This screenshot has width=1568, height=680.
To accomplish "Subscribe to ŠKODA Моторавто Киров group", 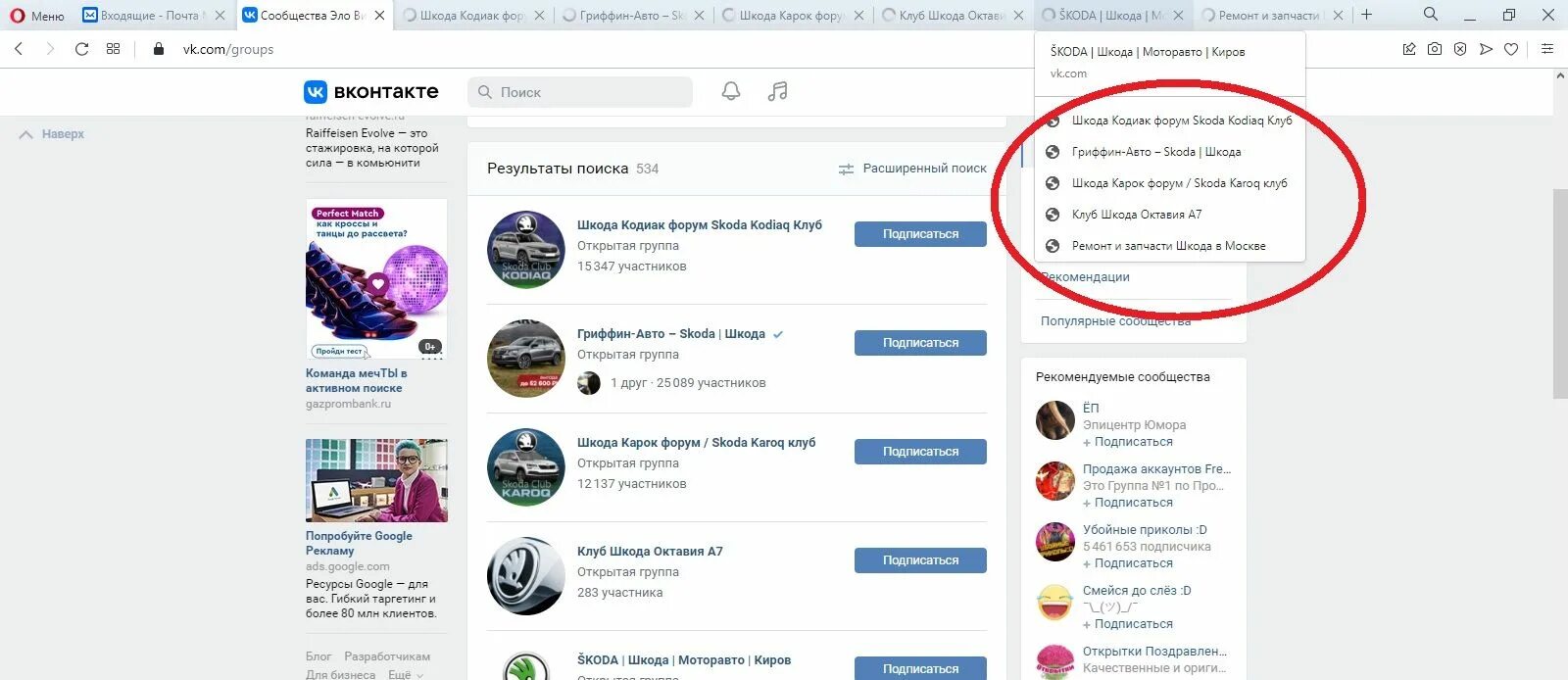I will click(920, 668).
